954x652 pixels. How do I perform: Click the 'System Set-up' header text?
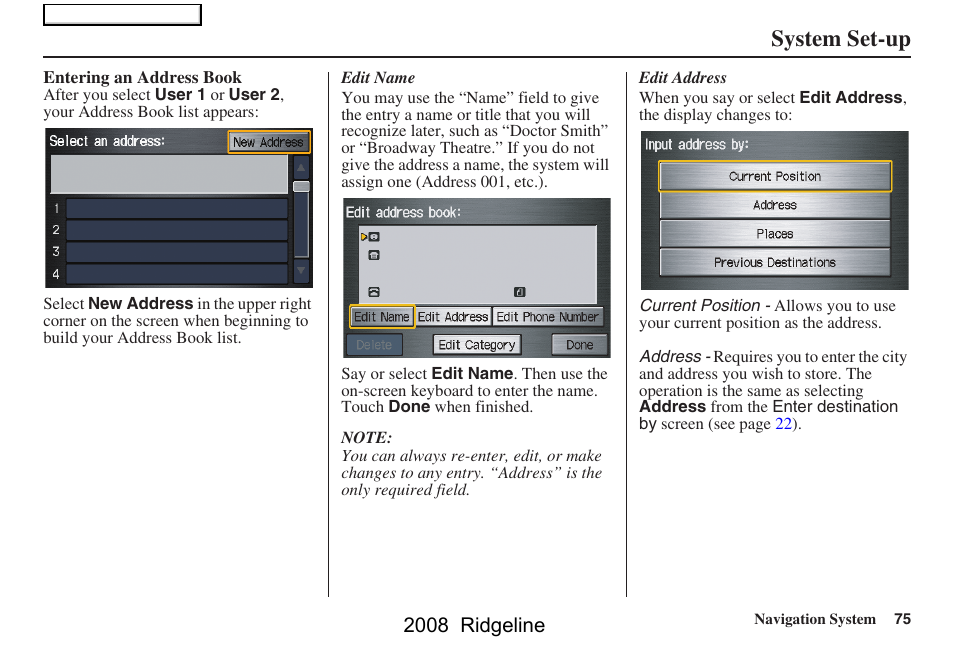click(x=841, y=39)
